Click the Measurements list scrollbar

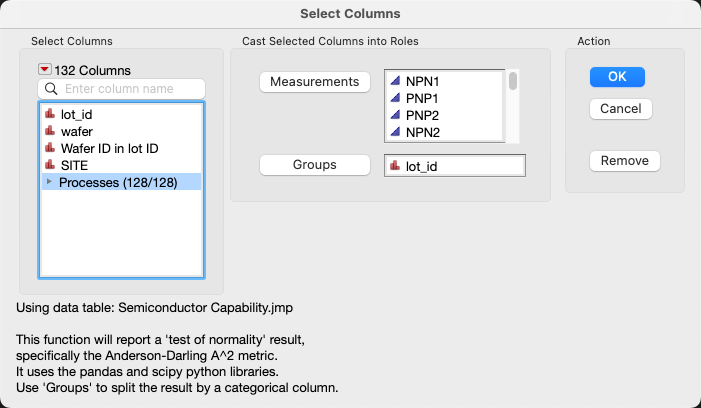513,82
